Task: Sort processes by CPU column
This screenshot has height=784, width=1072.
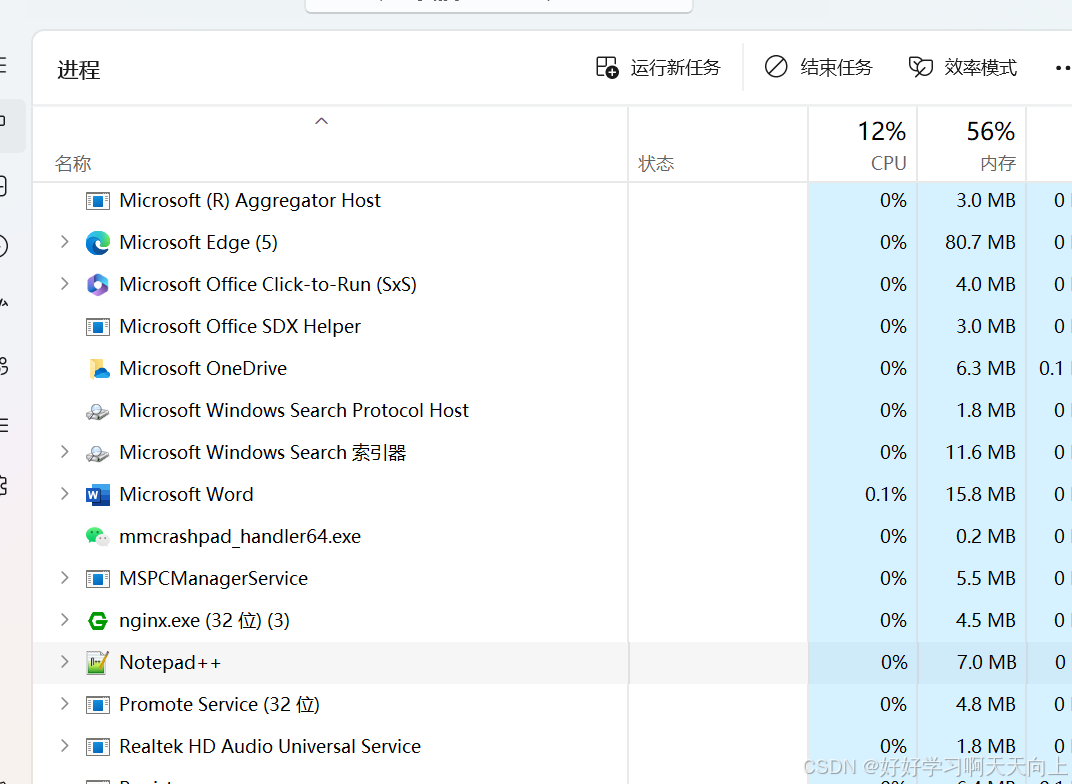Action: tap(888, 163)
